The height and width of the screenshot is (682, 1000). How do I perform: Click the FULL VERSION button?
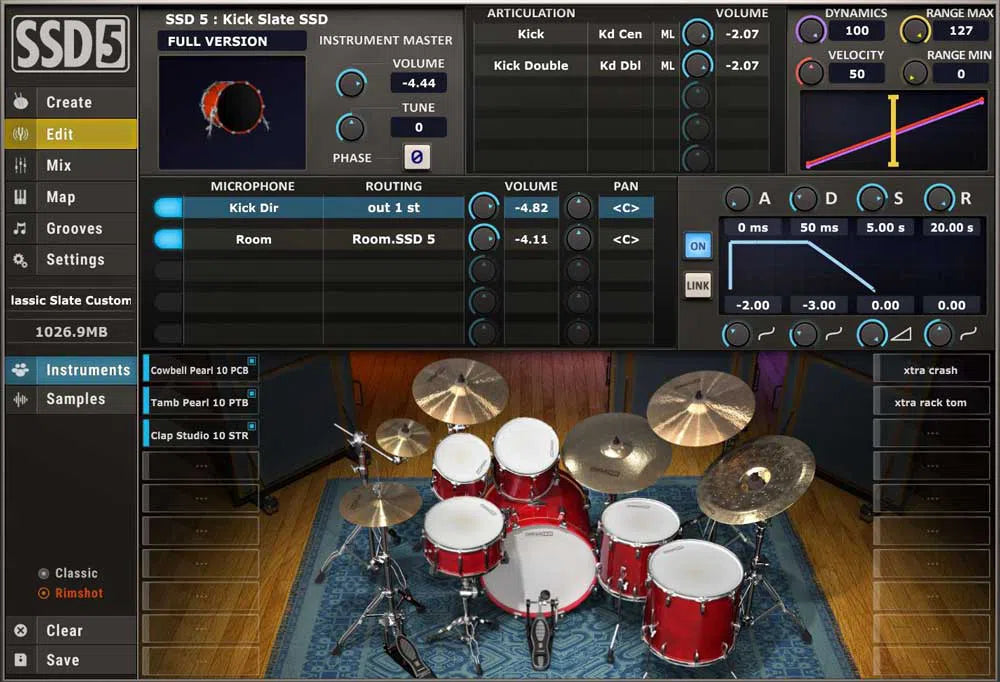(231, 40)
